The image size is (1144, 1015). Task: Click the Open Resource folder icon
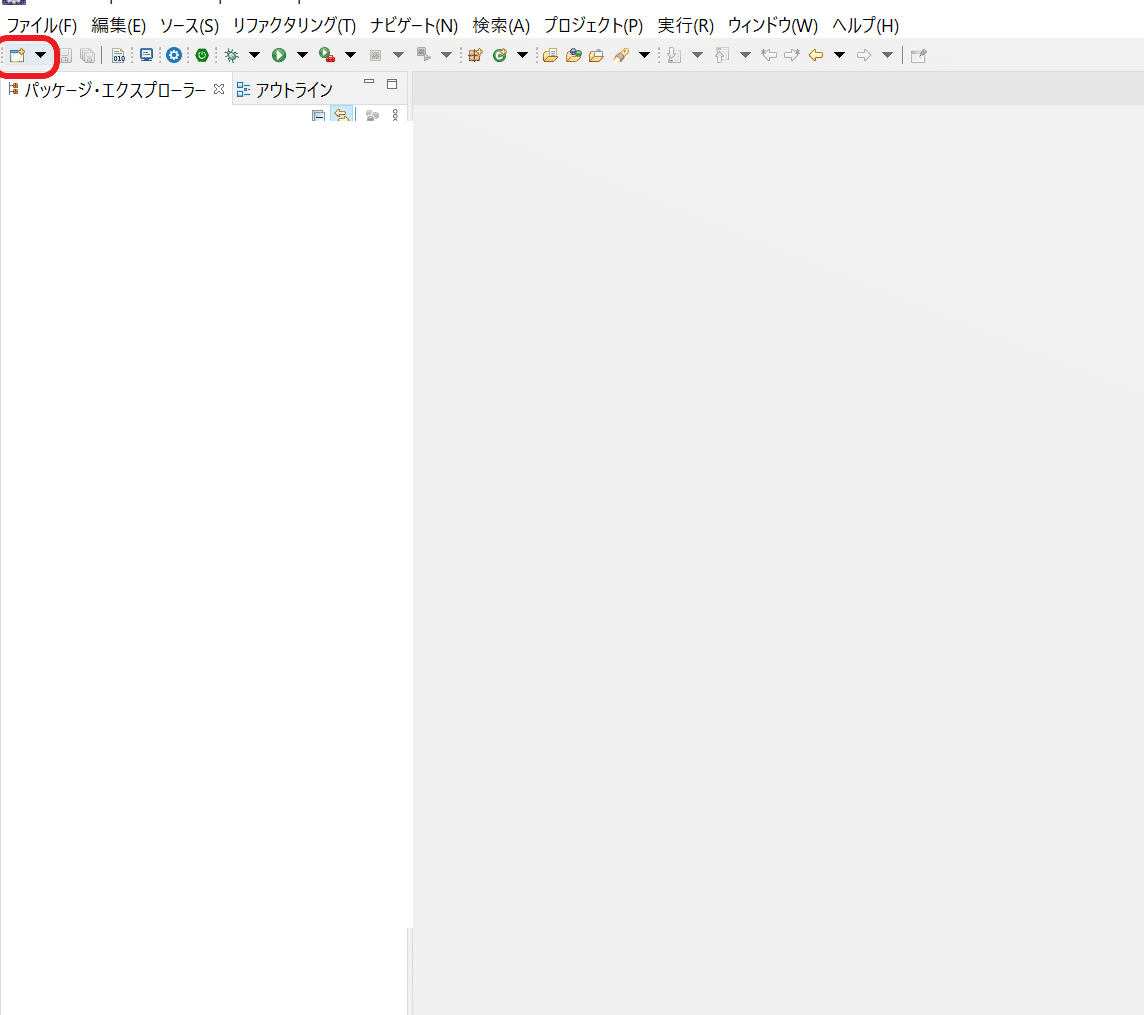(597, 55)
